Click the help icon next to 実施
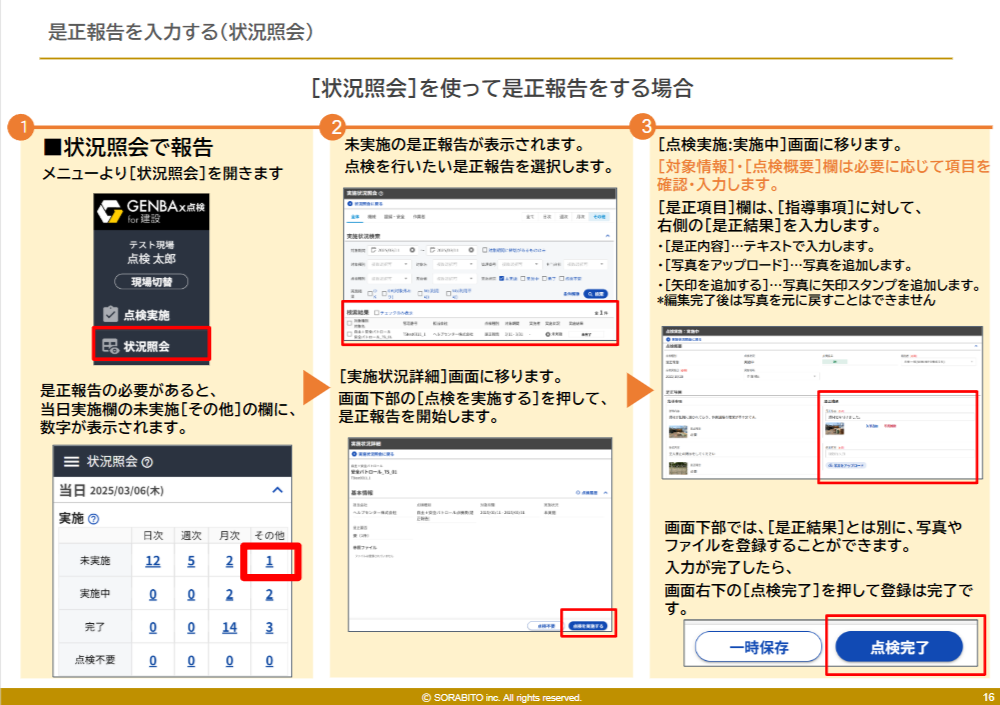The width and height of the screenshot is (1000, 705). pyautogui.click(x=94, y=519)
